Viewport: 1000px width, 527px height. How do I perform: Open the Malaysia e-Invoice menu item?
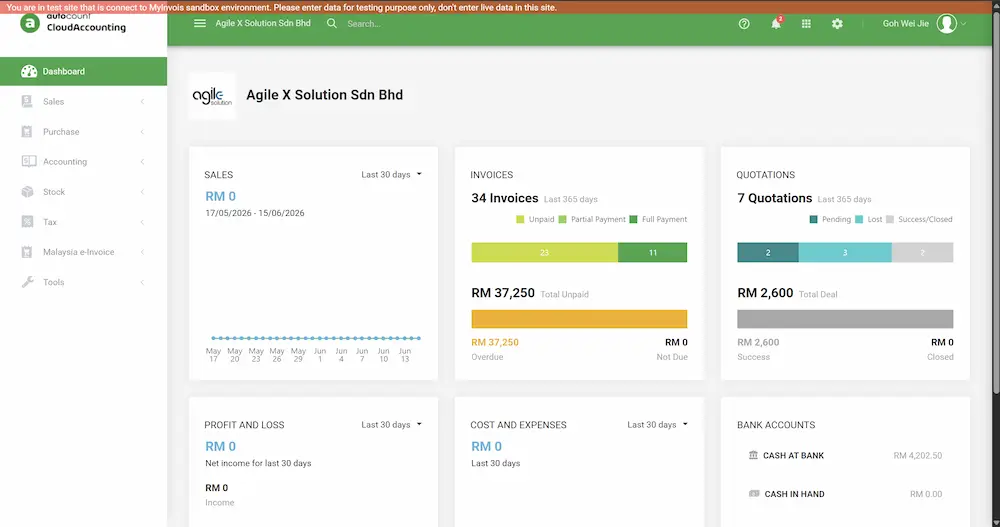tap(84, 252)
